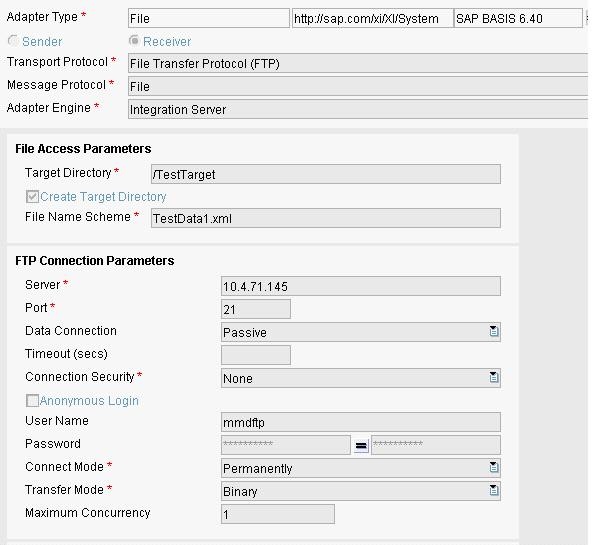Click the User Name label

coord(57,421)
